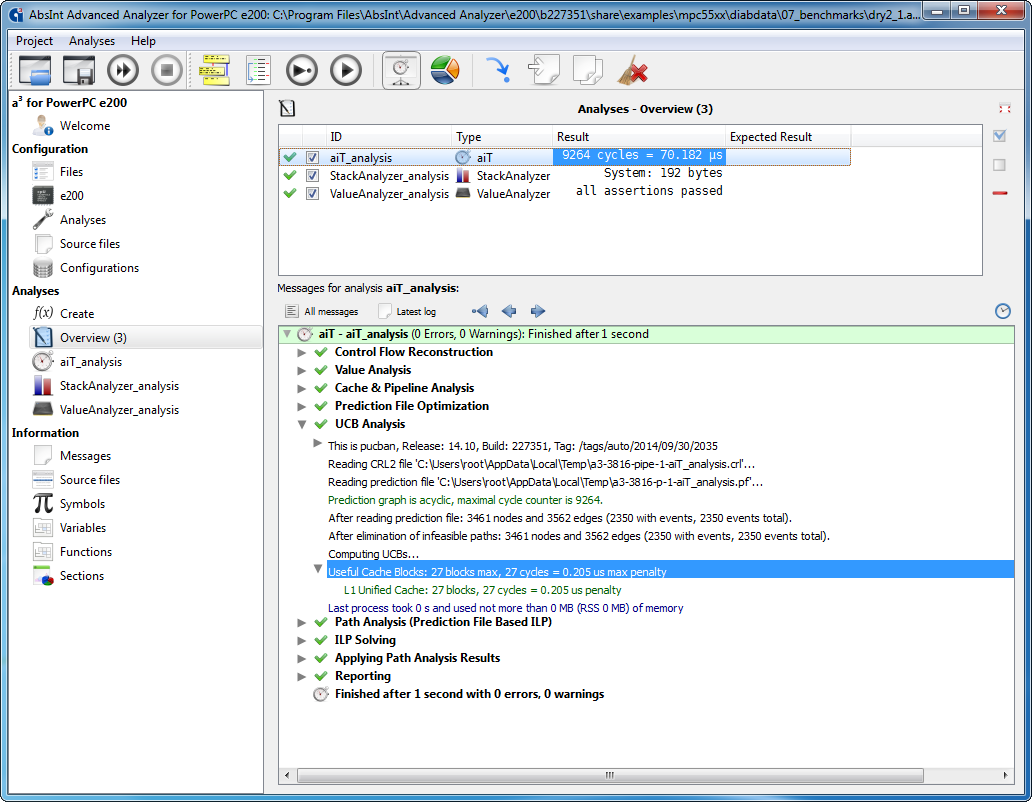
Task: Open the Symbols view
Action: (82, 504)
